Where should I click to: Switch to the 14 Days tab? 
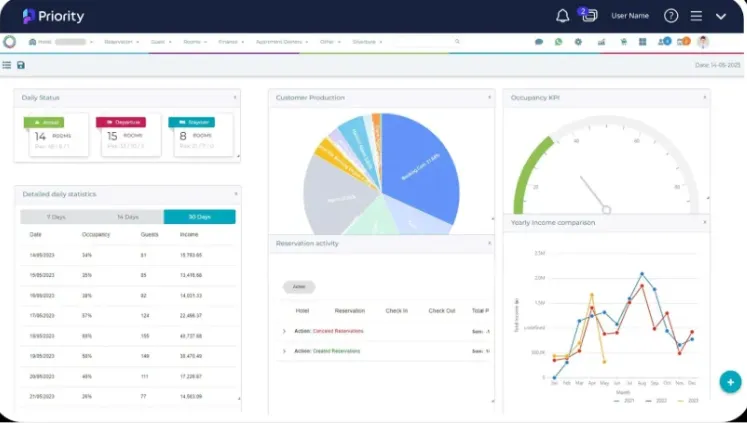(x=127, y=217)
